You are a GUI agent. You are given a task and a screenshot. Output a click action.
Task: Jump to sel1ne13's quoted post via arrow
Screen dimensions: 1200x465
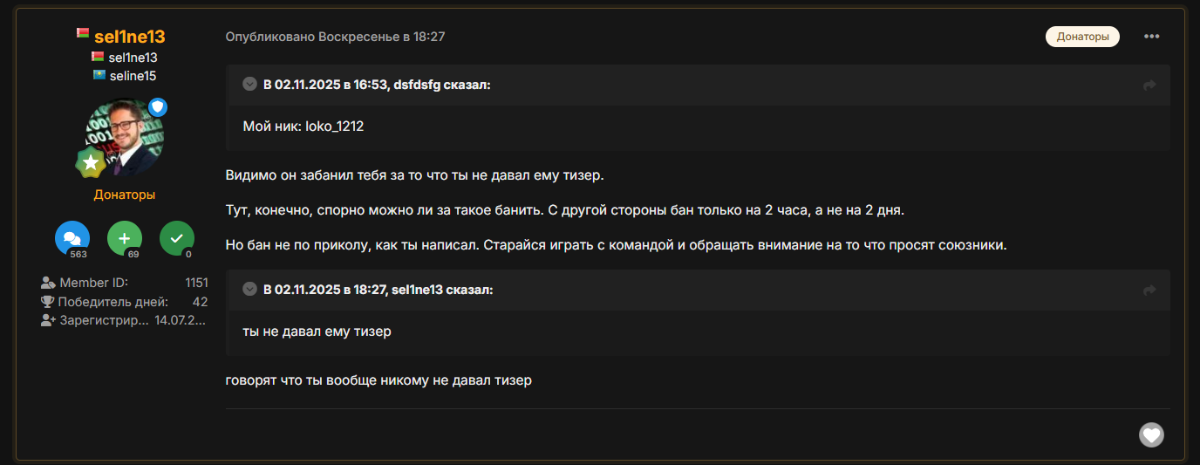(x=1150, y=290)
